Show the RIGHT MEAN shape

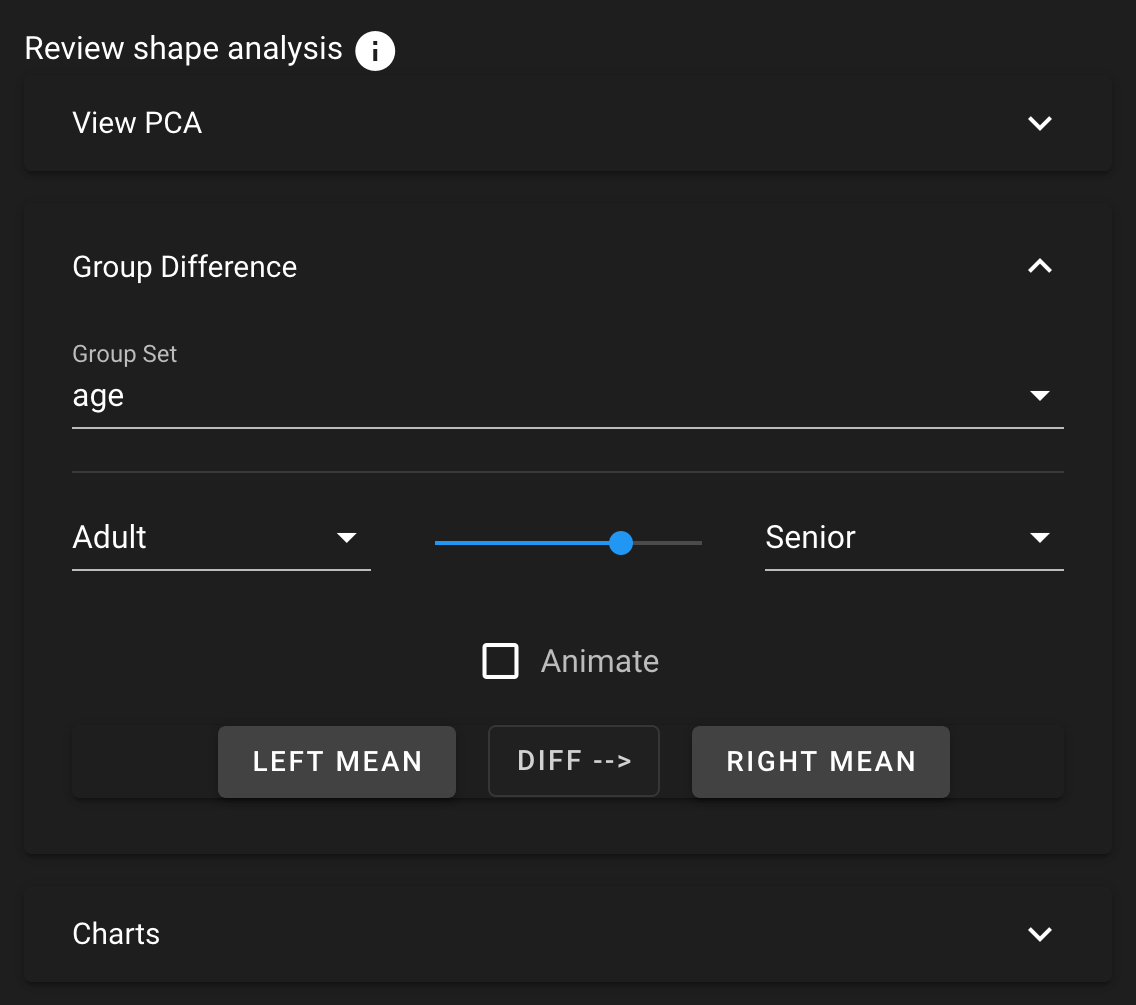point(821,762)
